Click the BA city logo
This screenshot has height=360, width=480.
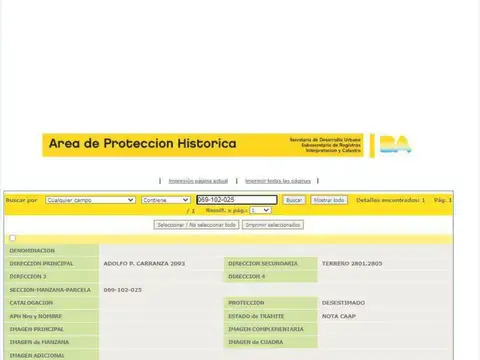click(395, 145)
